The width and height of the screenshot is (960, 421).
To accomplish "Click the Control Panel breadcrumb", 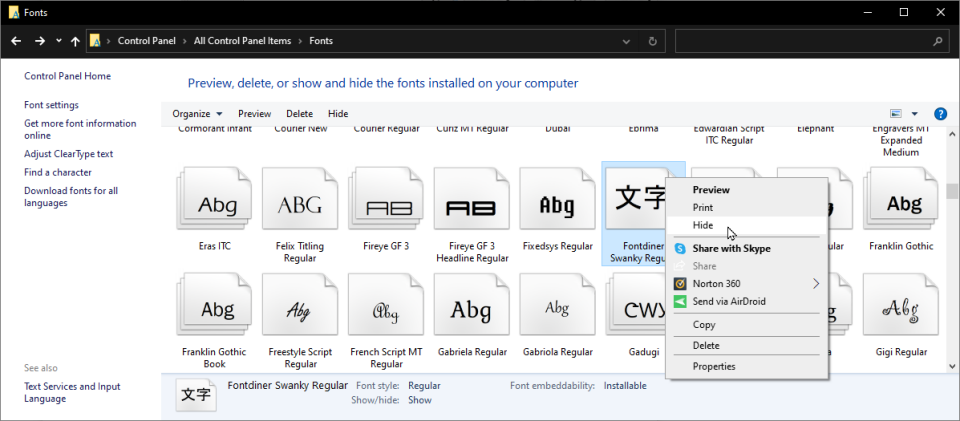I will (146, 41).
